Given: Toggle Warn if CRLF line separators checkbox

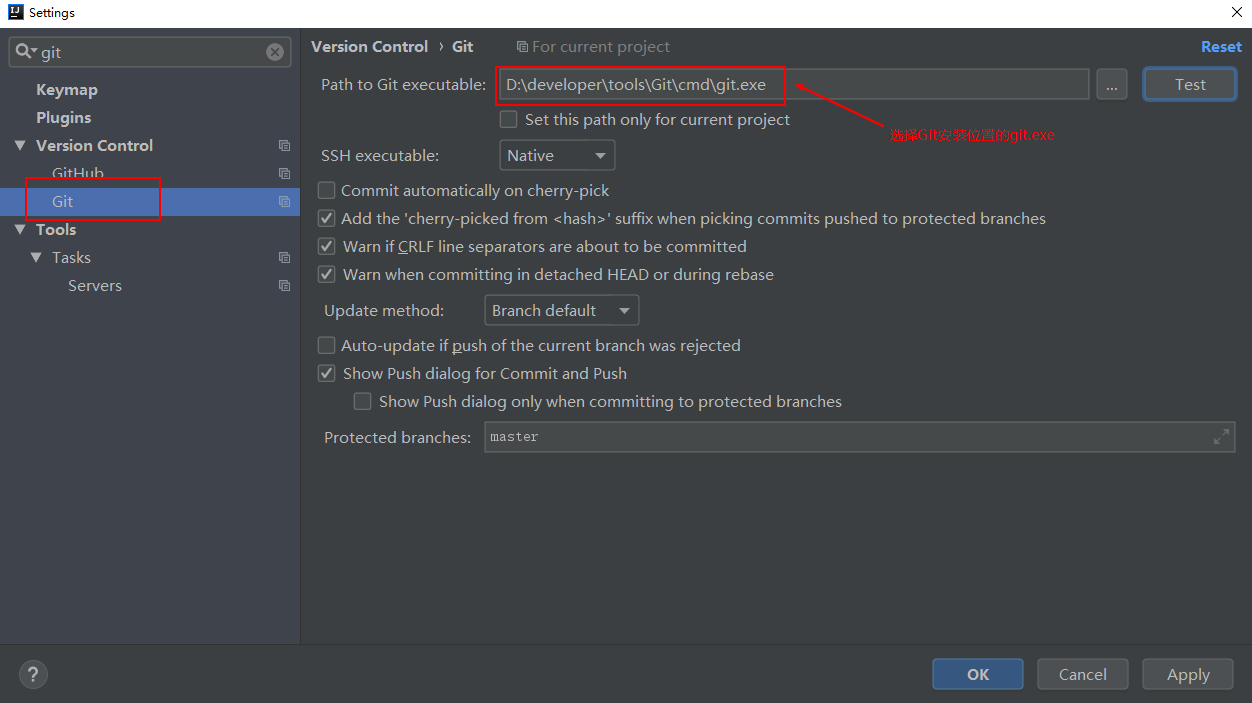Looking at the screenshot, I should 326,246.
